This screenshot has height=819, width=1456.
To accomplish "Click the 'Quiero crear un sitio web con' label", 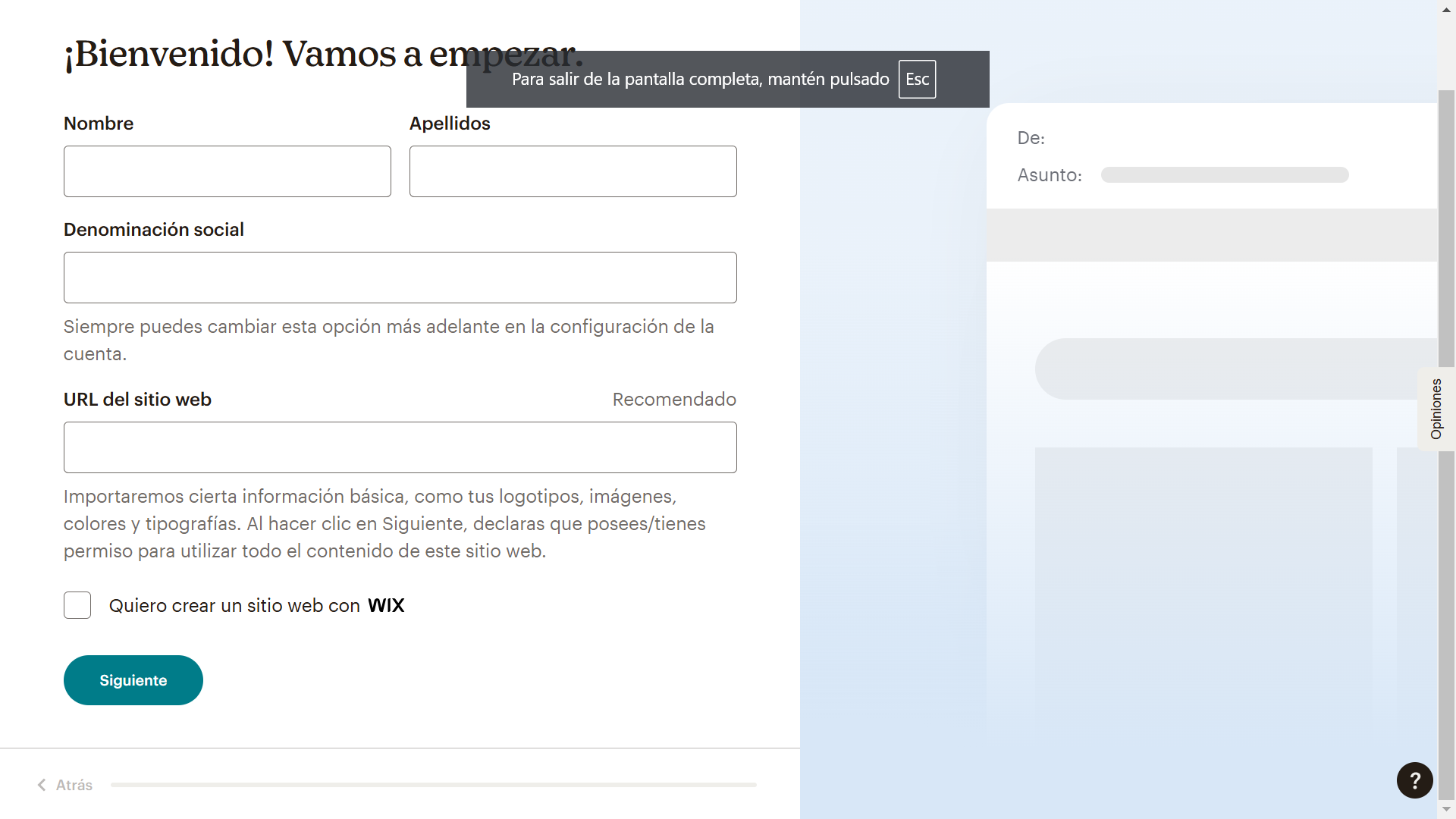I will pos(234,605).
